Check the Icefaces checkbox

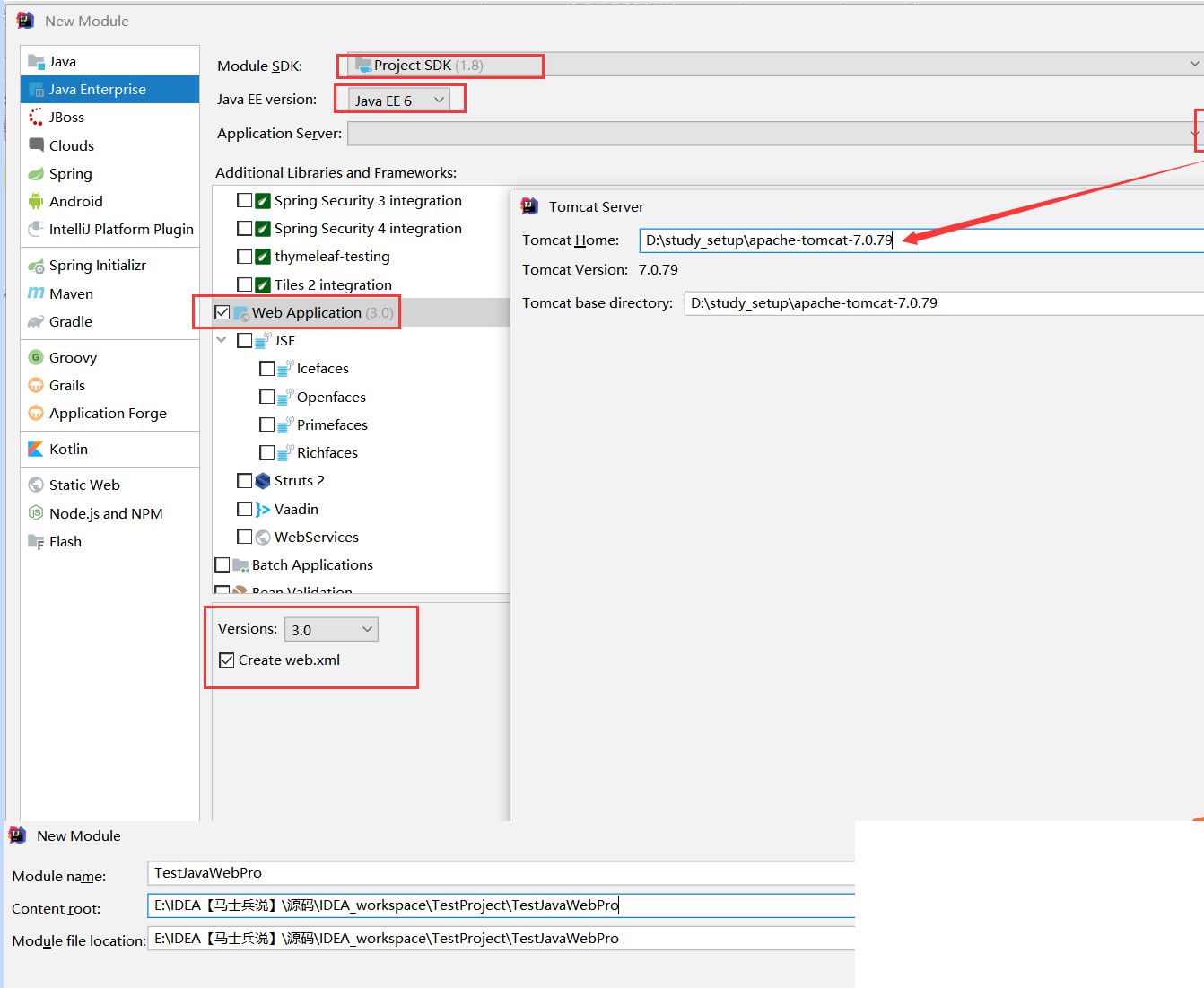[266, 369]
